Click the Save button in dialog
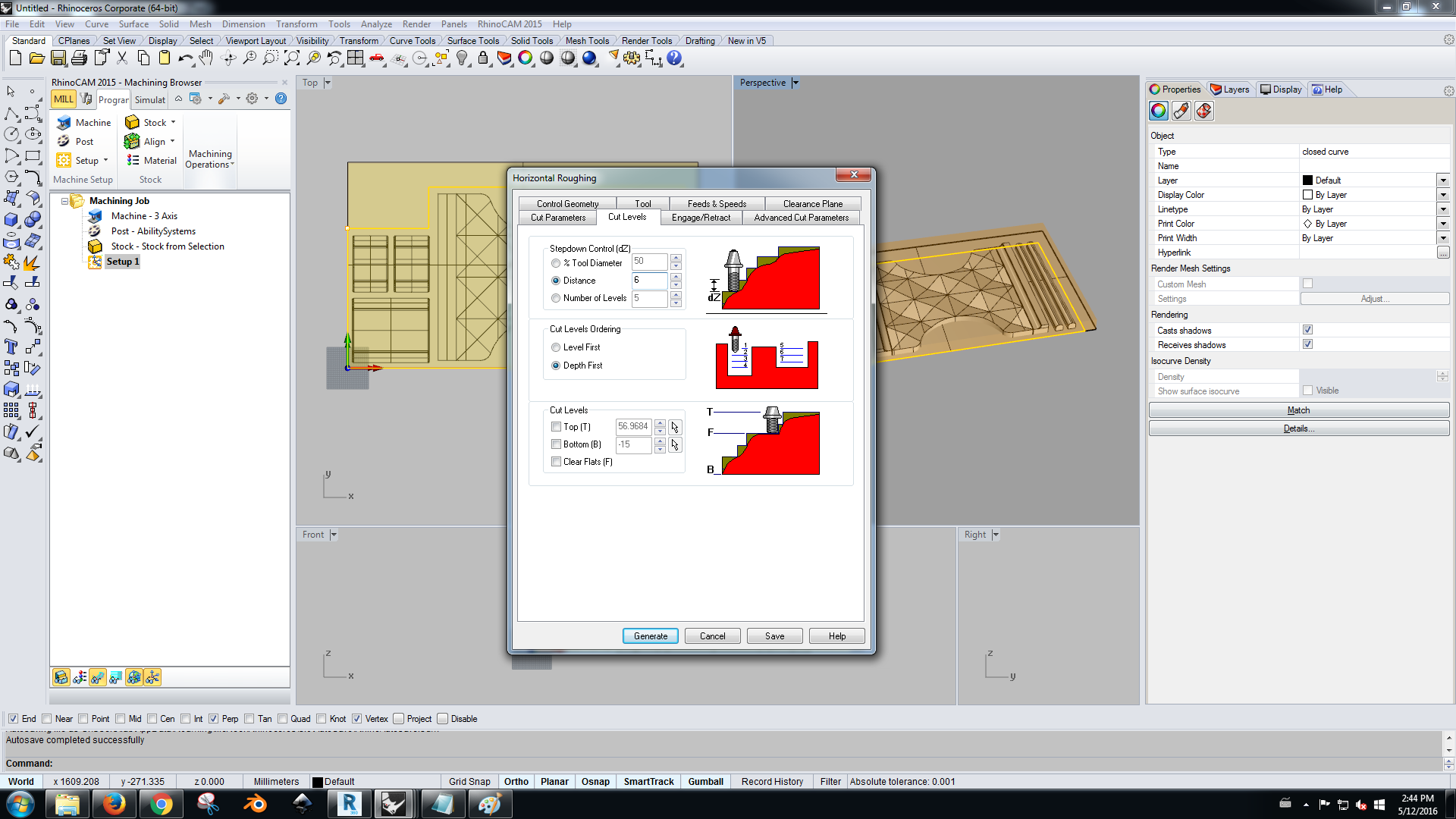 (775, 636)
